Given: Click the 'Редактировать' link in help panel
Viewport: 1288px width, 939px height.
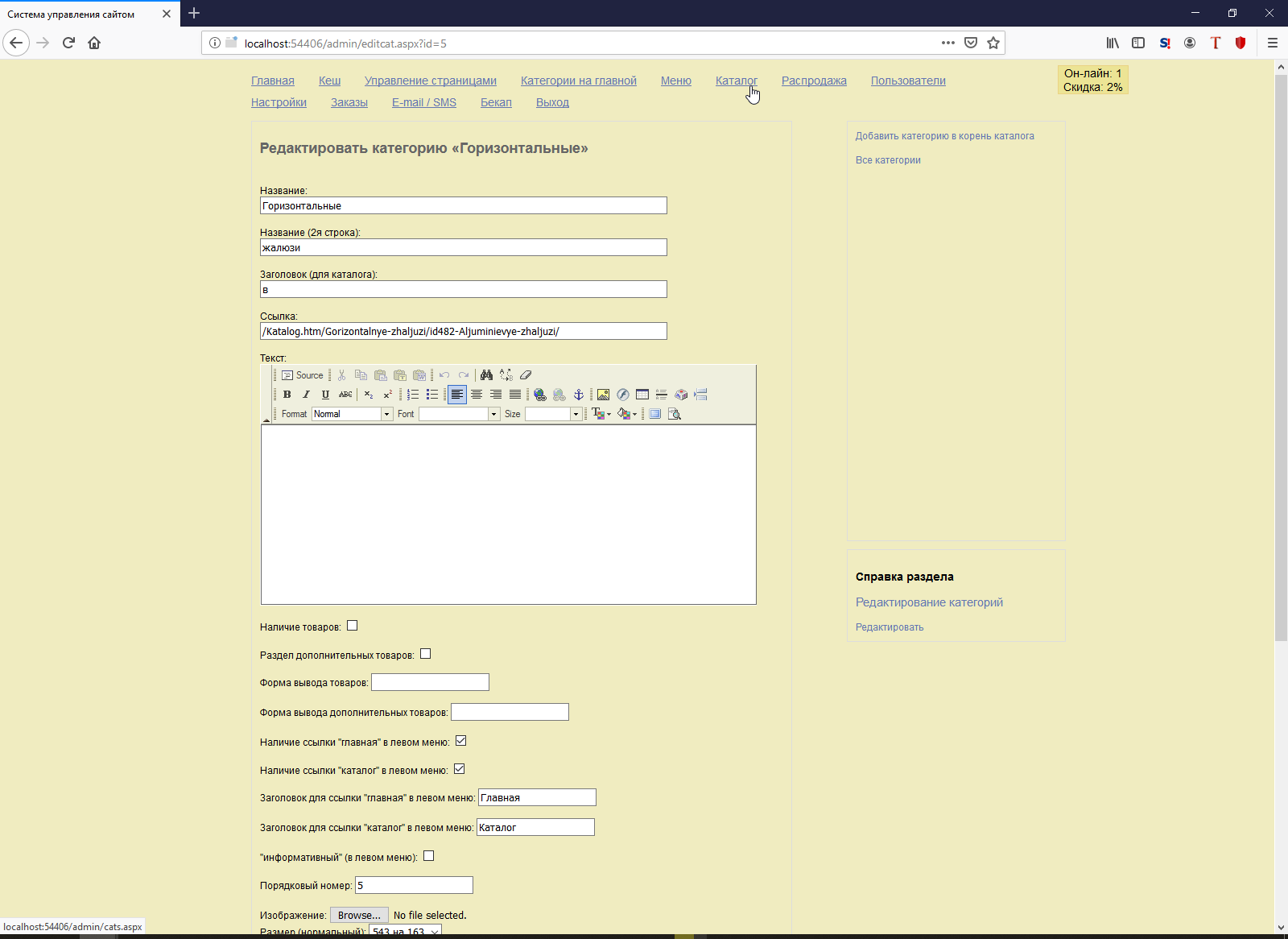Looking at the screenshot, I should (x=890, y=627).
